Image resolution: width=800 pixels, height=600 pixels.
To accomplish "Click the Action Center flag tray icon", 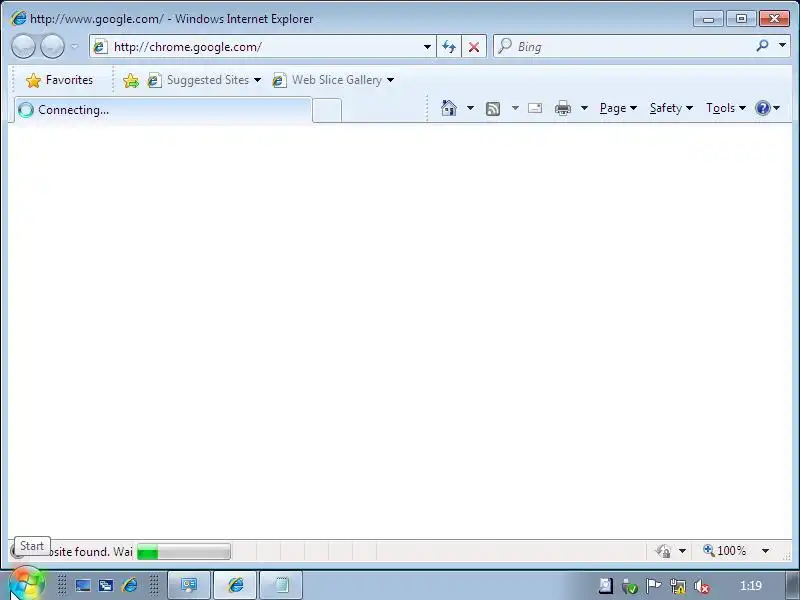I will (653, 586).
